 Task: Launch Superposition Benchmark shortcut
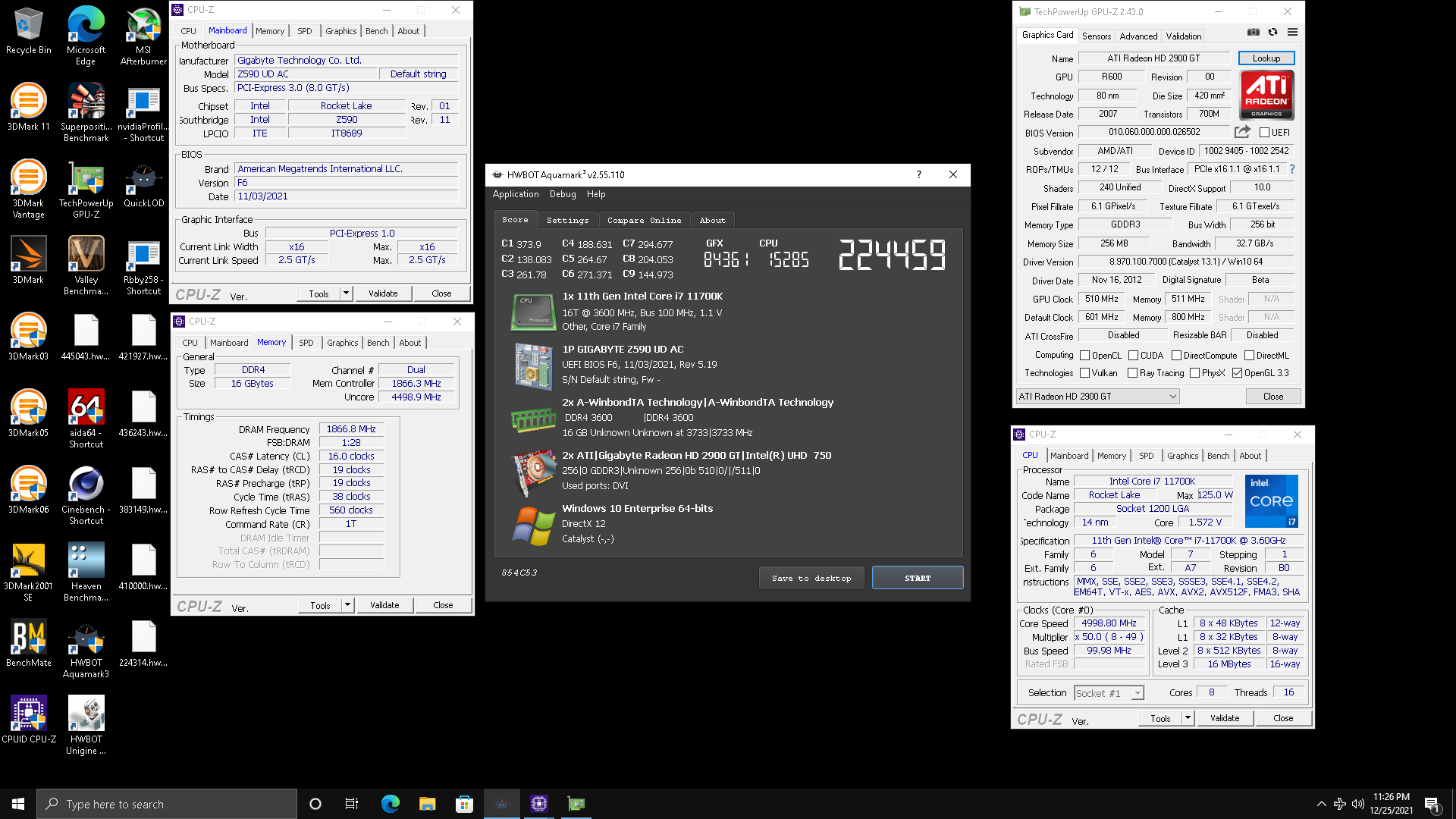[x=86, y=113]
